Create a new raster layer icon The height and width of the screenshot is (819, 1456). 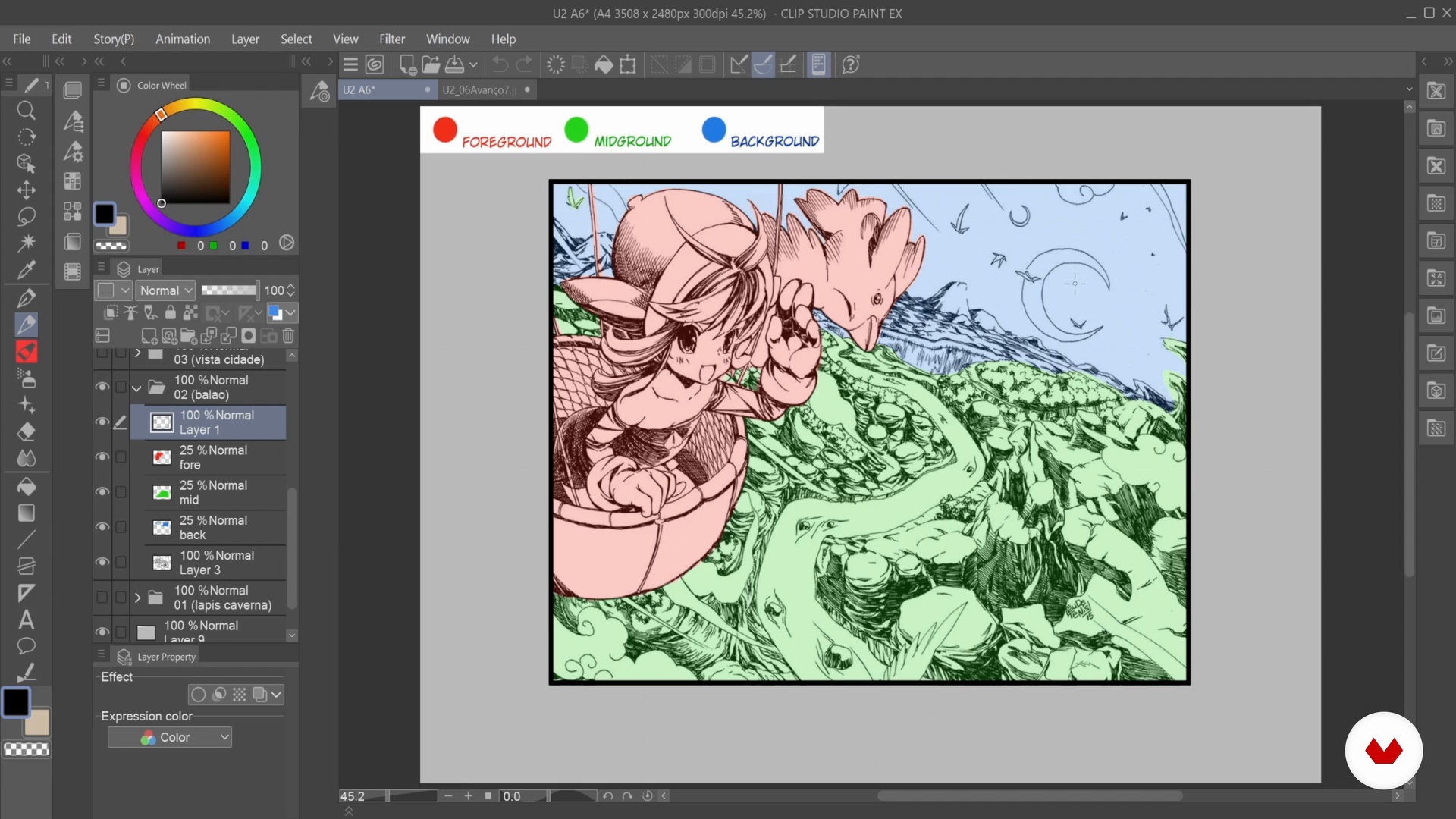point(149,336)
